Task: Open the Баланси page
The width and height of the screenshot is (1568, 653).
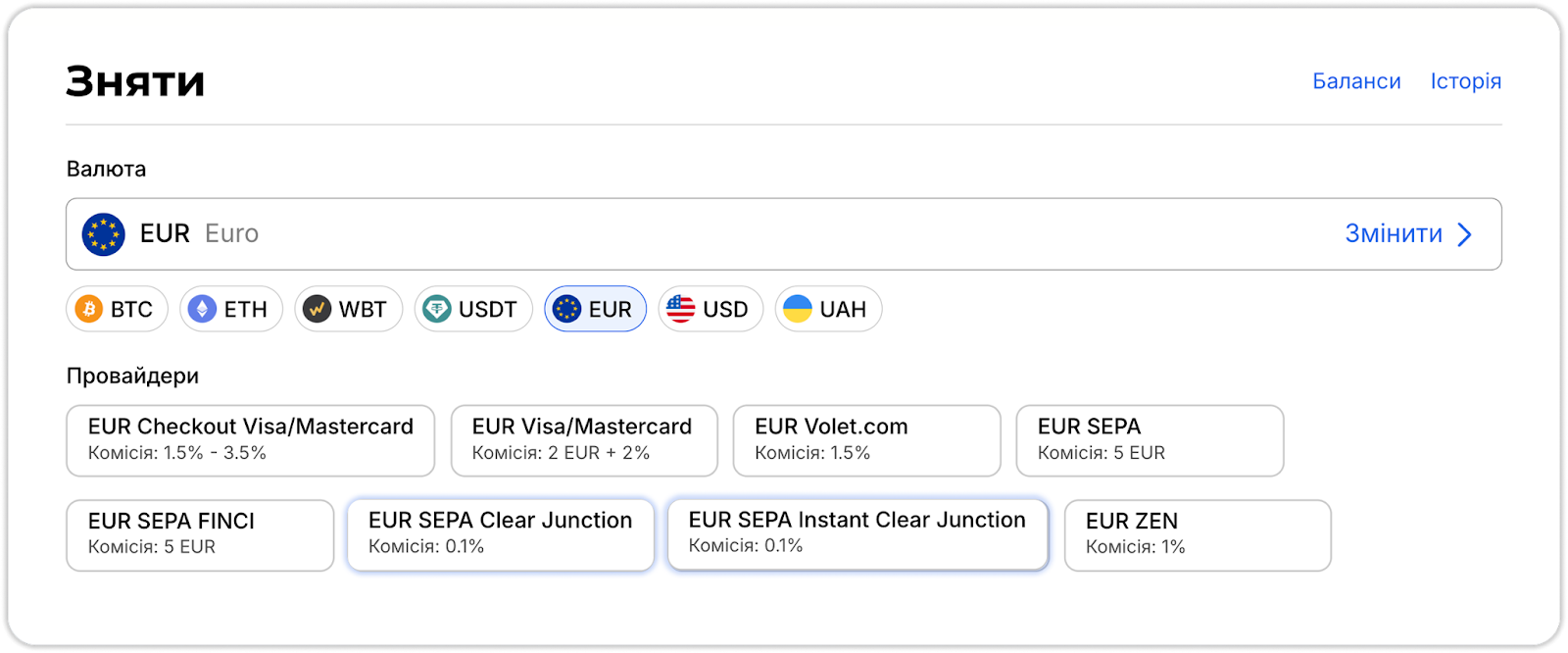Action: 1356,81
